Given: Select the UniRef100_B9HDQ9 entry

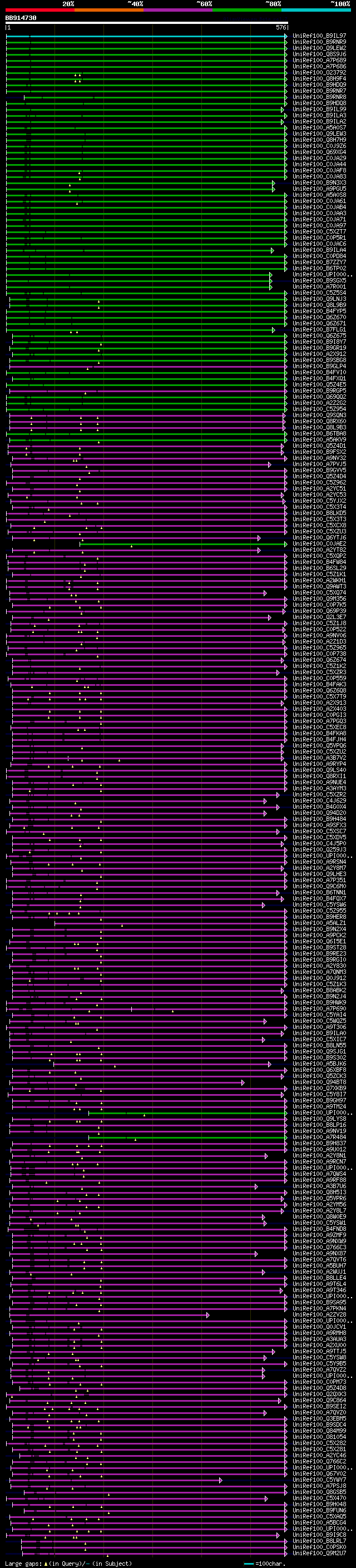Looking at the screenshot, I should click(x=319, y=85).
